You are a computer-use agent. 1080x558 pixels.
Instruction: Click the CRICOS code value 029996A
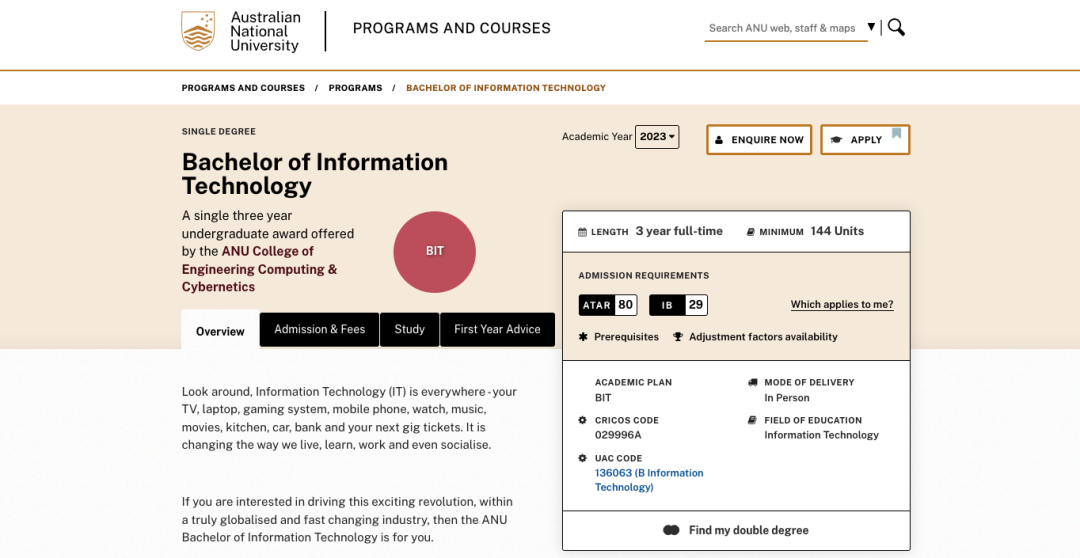[x=618, y=435]
